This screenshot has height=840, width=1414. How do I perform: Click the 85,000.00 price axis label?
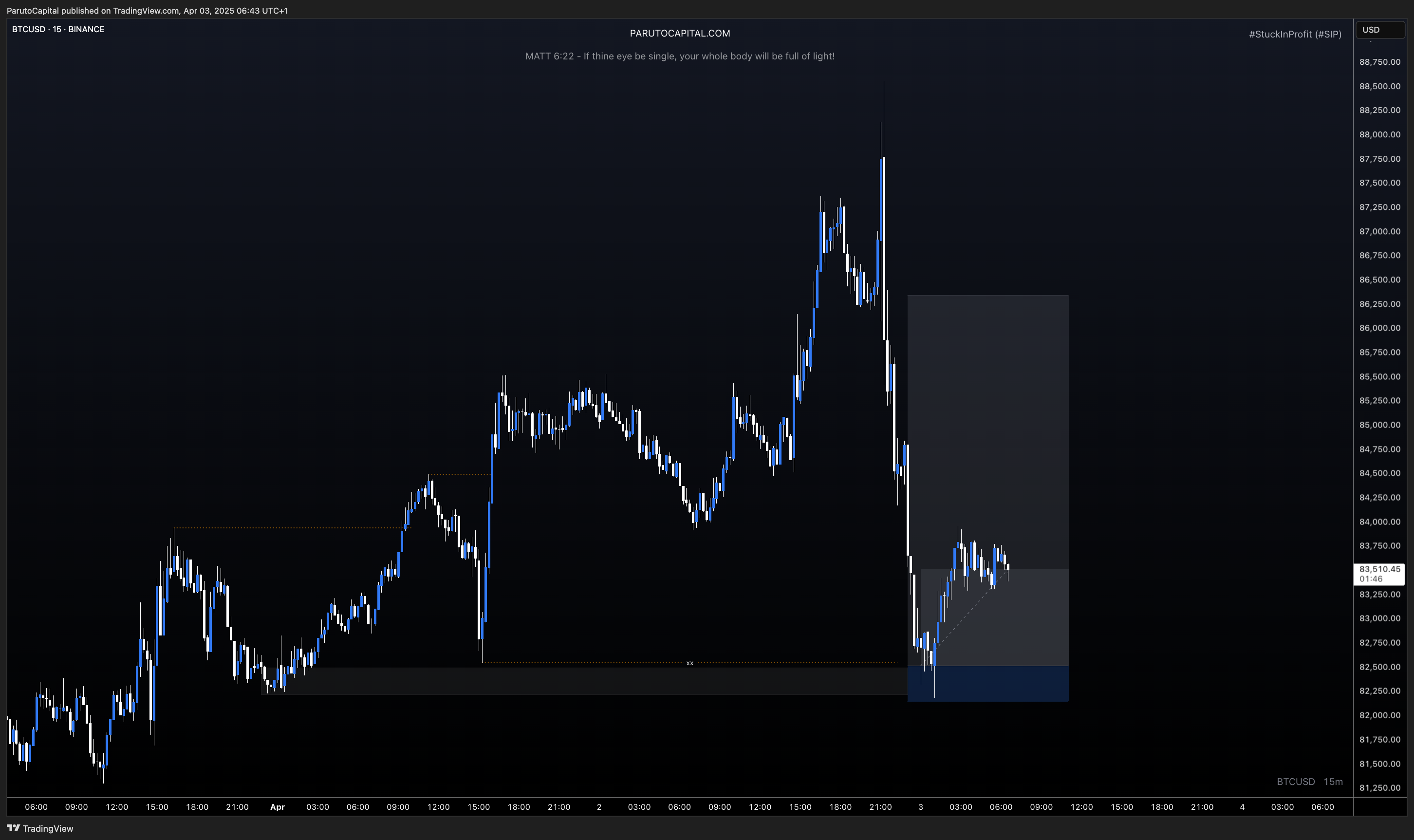[x=1379, y=425]
